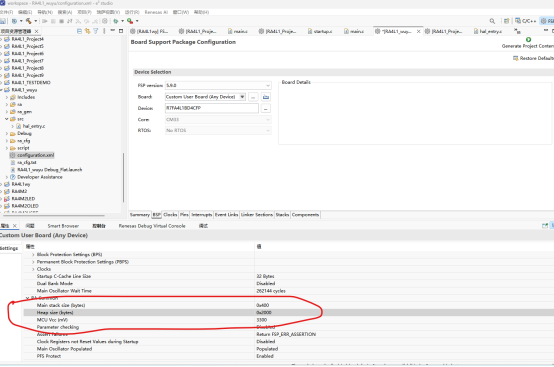Open the Smart Browser tab
This screenshot has width=554, height=367.
[63, 226]
